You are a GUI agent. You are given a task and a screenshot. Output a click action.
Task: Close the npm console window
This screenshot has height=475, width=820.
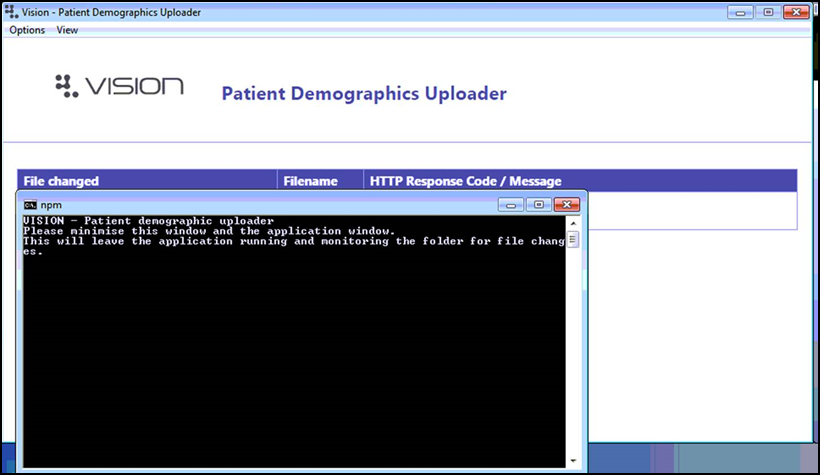(566, 204)
